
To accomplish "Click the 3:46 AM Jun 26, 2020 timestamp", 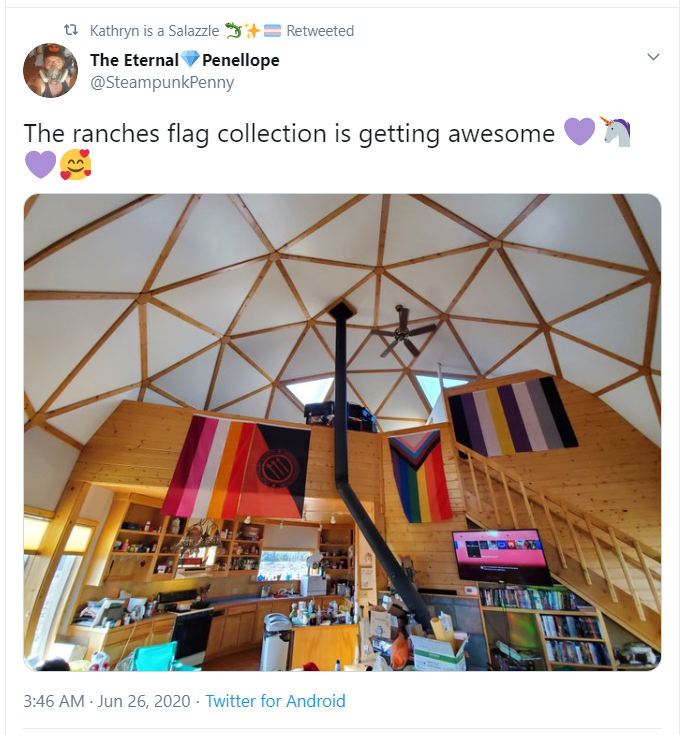I will [x=107, y=701].
